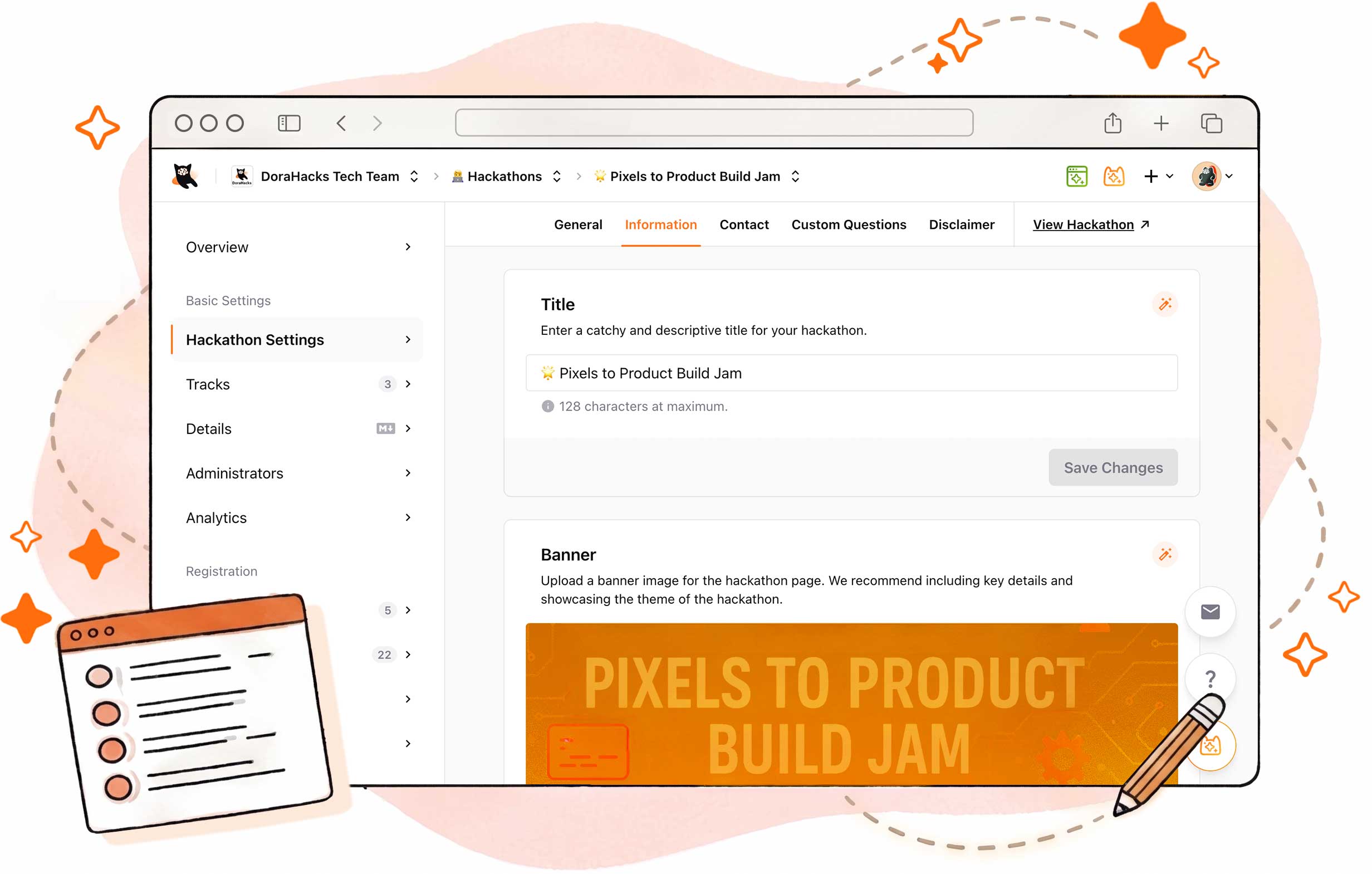
Task: Click the Registration section label
Action: [222, 572]
